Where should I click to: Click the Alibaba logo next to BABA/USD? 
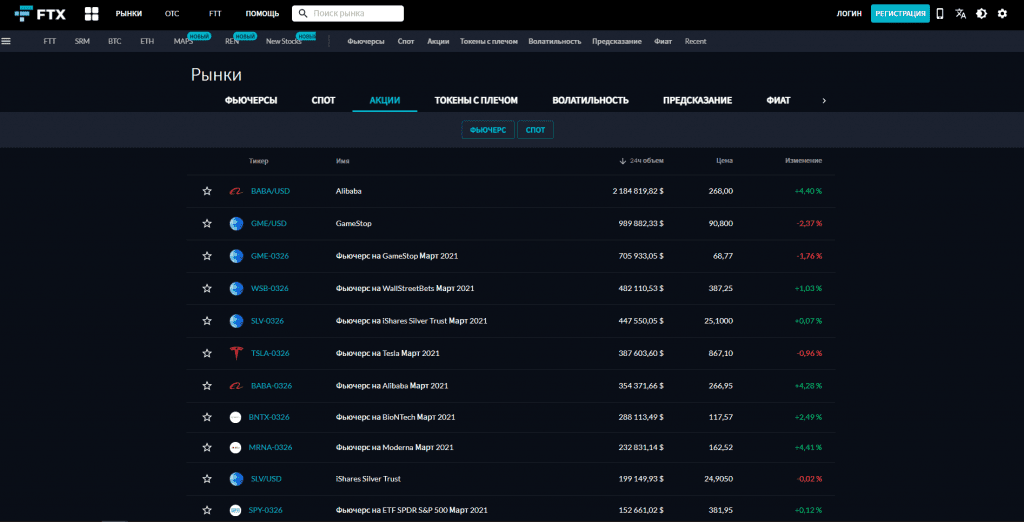coord(236,191)
